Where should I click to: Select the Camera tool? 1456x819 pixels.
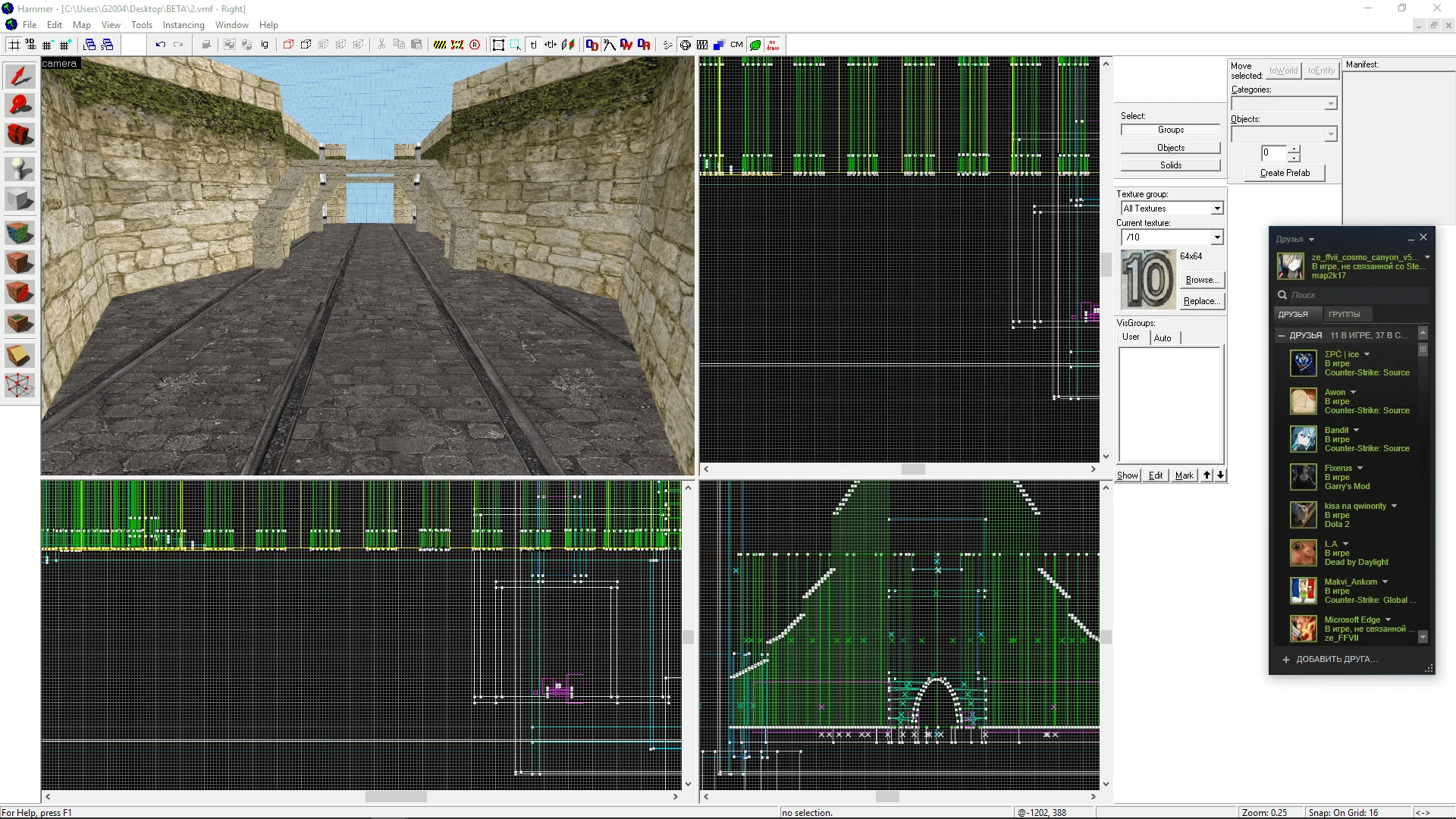(x=20, y=136)
